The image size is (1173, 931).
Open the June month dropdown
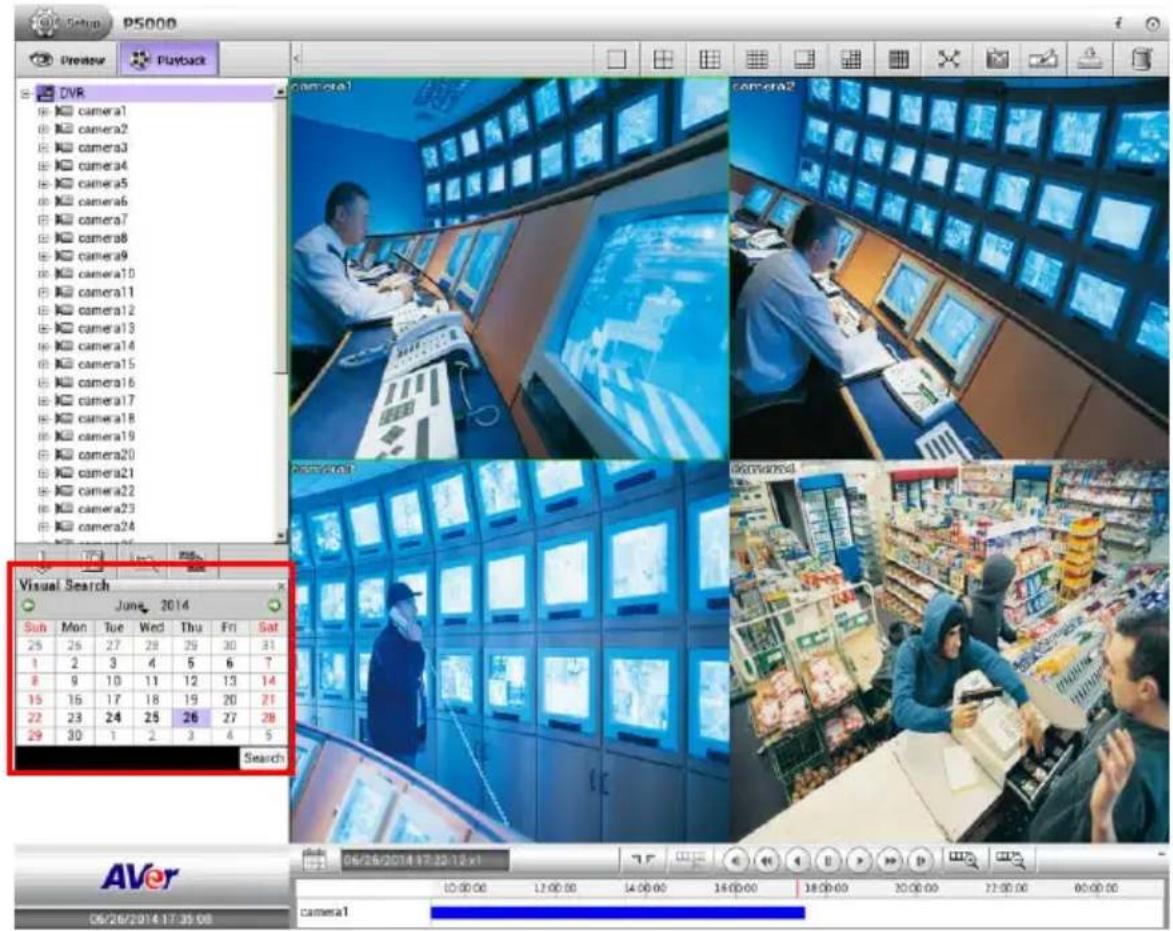tap(132, 606)
